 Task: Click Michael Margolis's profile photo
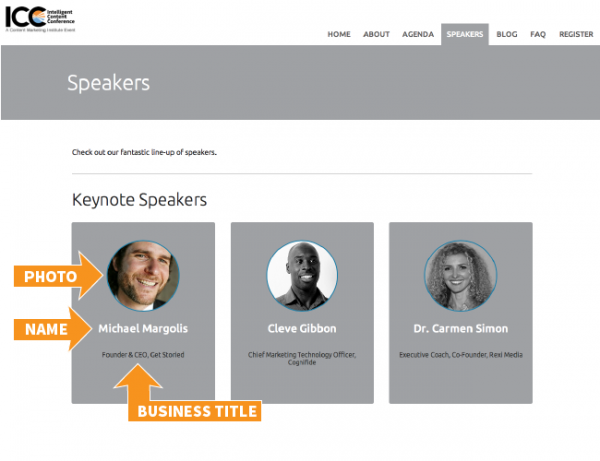pos(143,275)
